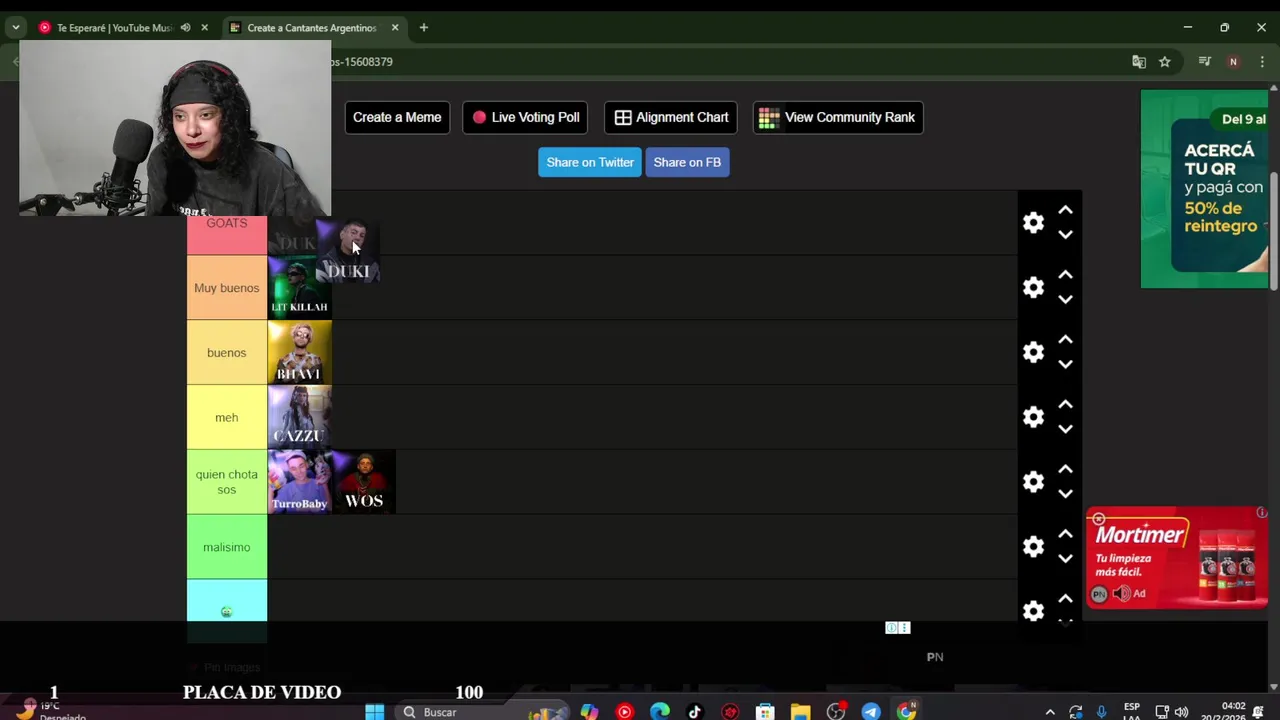The image size is (1280, 720).
Task: Move the meh row up
Action: tap(1065, 405)
